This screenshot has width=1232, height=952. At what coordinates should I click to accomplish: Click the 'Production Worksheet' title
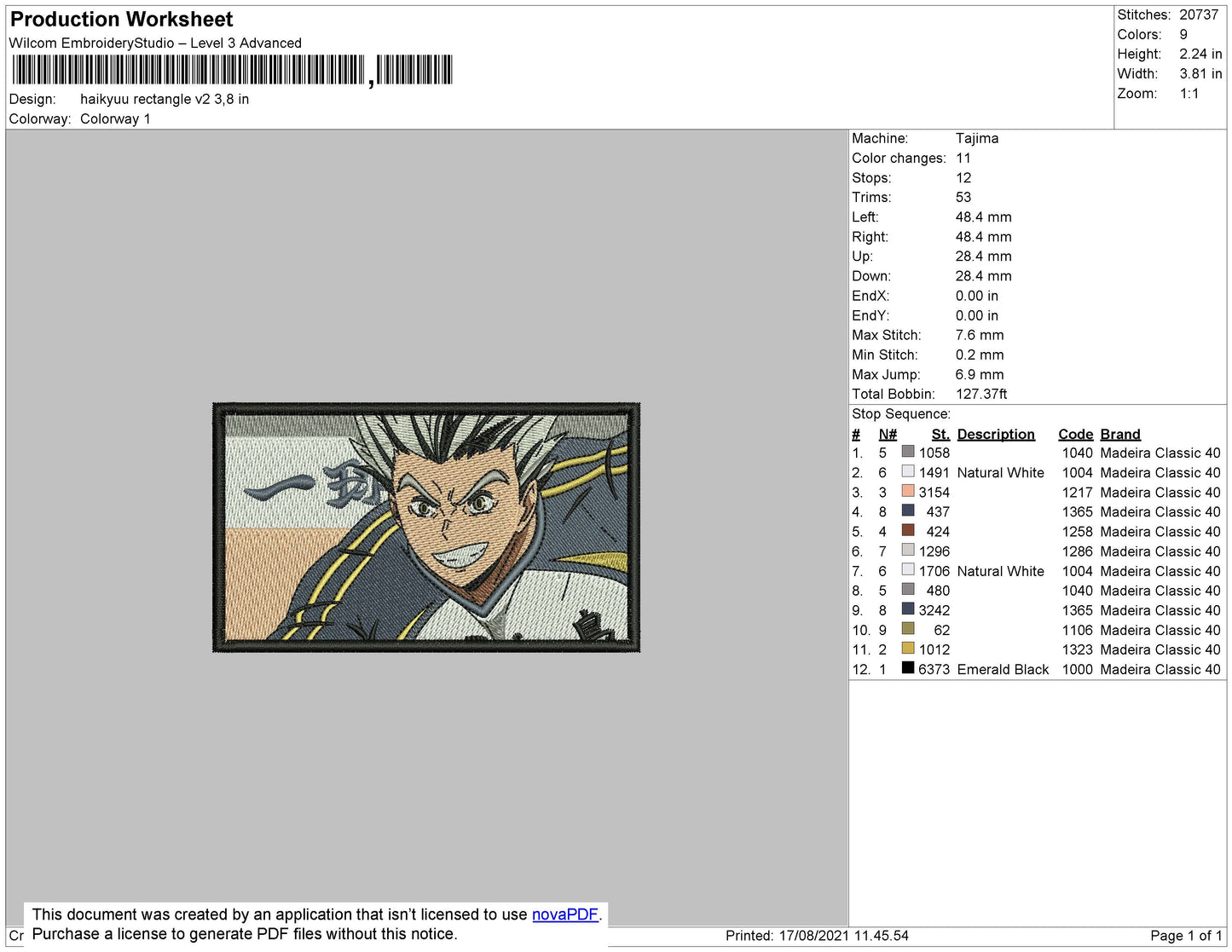tap(121, 20)
